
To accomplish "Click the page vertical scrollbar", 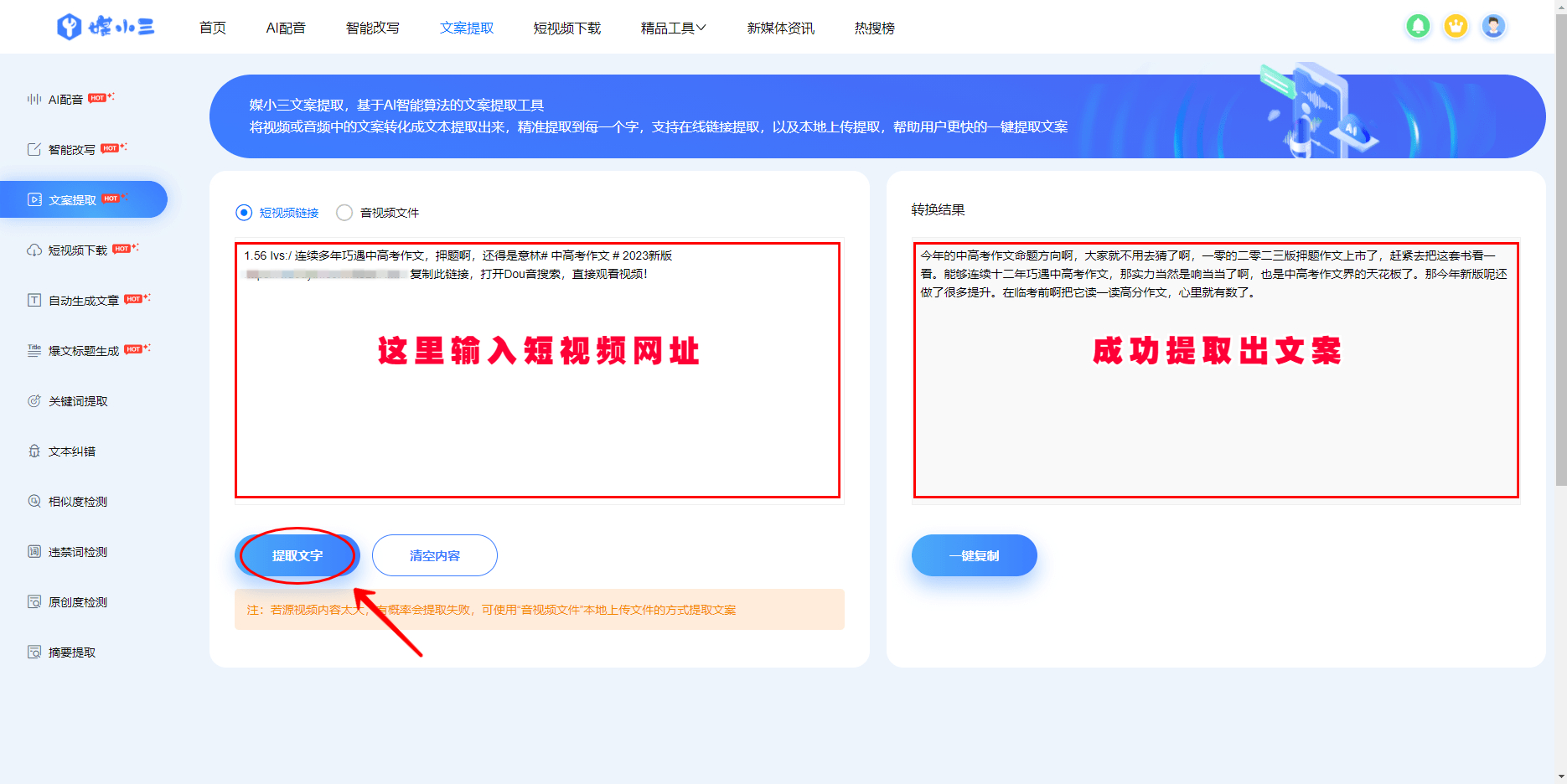I will pos(1560,251).
